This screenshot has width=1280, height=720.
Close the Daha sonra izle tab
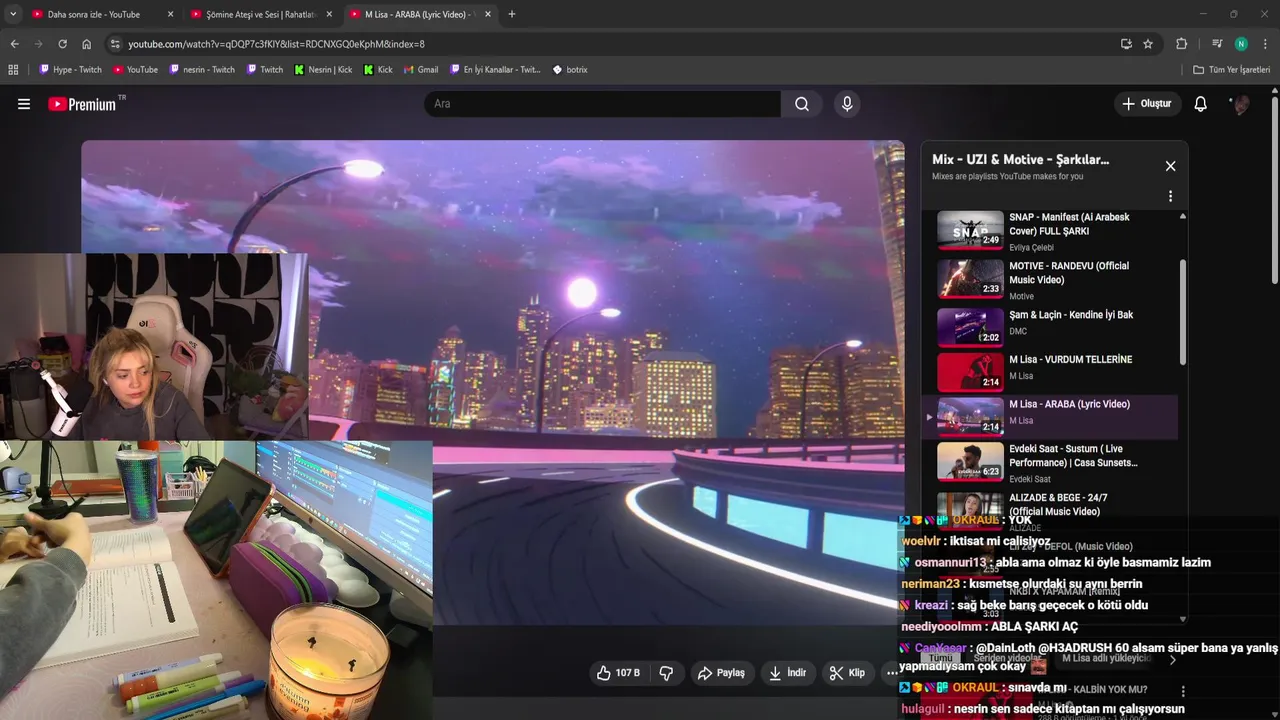tap(170, 14)
